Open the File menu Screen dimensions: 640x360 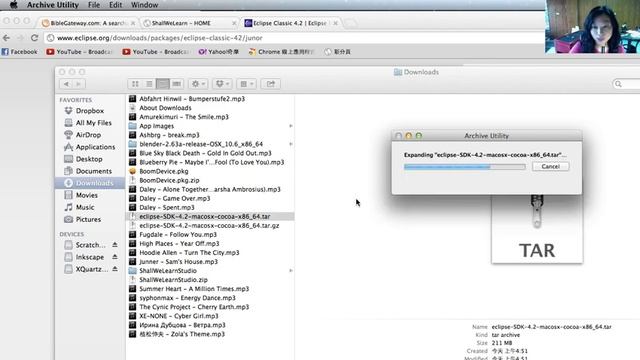click(x=94, y=5)
